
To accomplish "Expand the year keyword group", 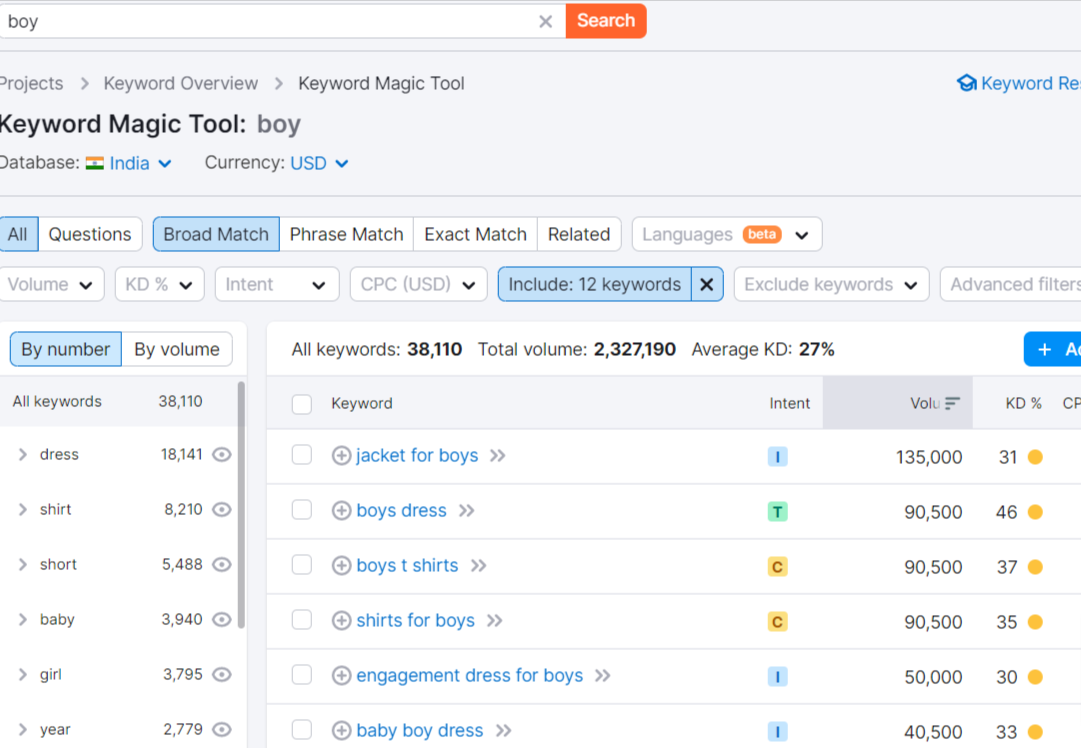I will point(23,729).
